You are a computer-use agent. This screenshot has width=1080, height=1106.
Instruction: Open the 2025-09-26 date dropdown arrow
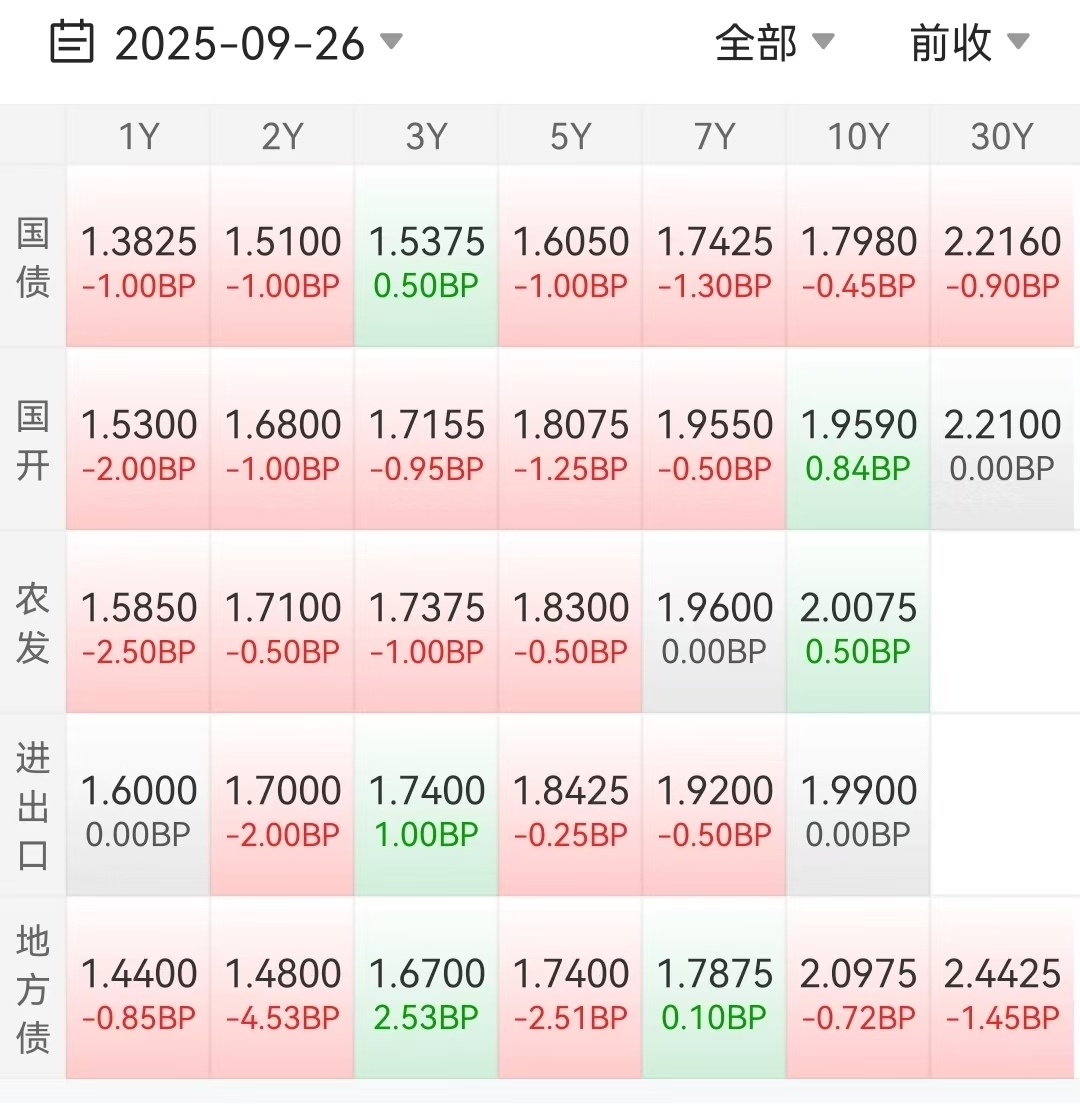(391, 42)
